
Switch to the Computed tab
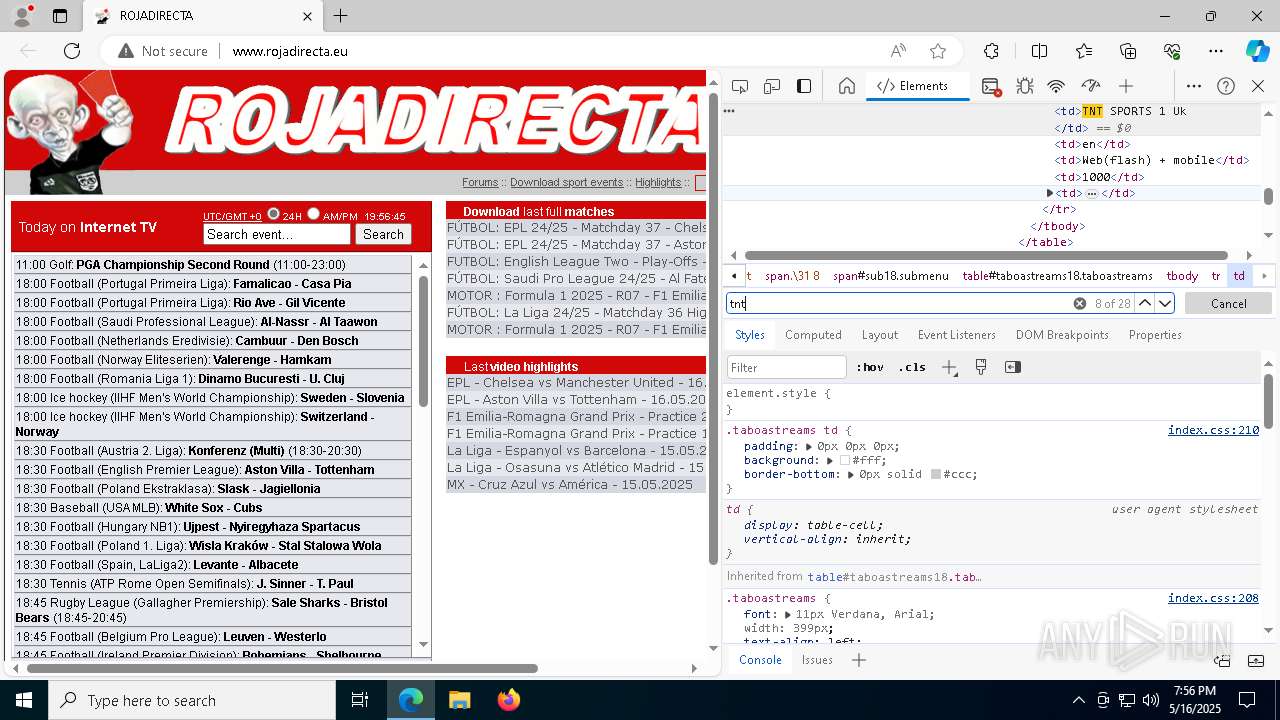click(x=813, y=335)
